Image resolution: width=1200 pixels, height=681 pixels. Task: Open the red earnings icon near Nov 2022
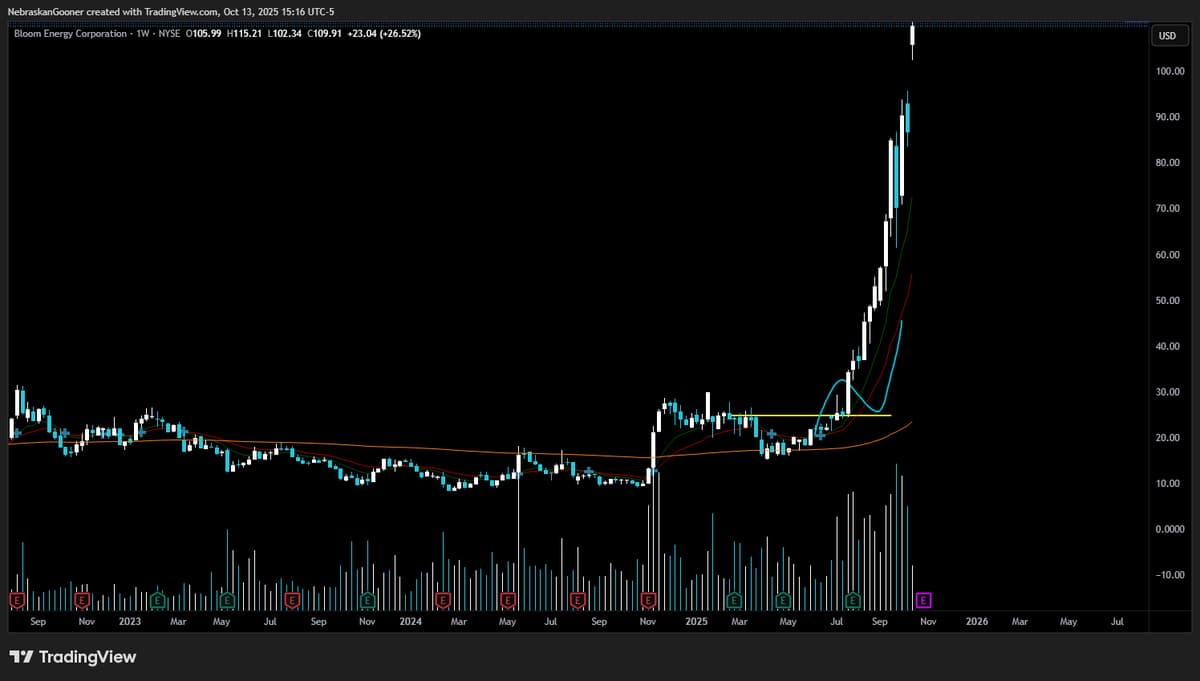(81, 600)
